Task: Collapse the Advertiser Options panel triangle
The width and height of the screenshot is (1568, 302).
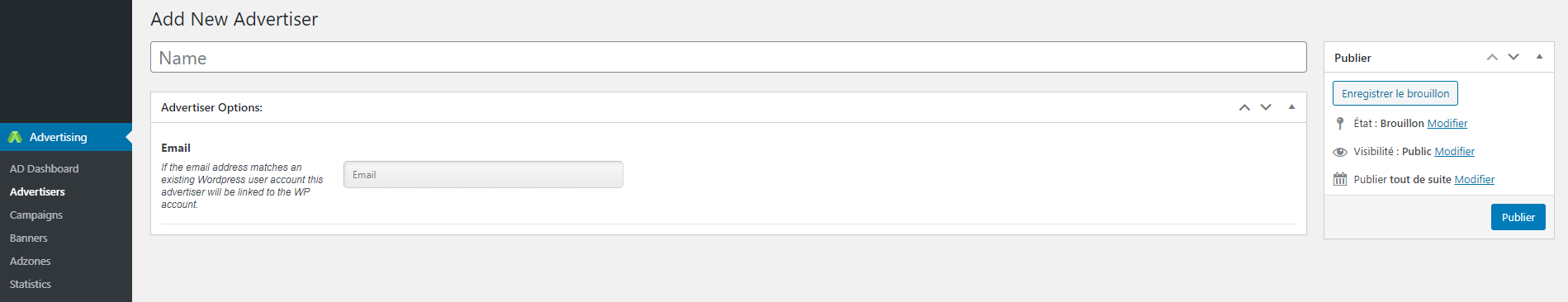Action: [x=1291, y=106]
